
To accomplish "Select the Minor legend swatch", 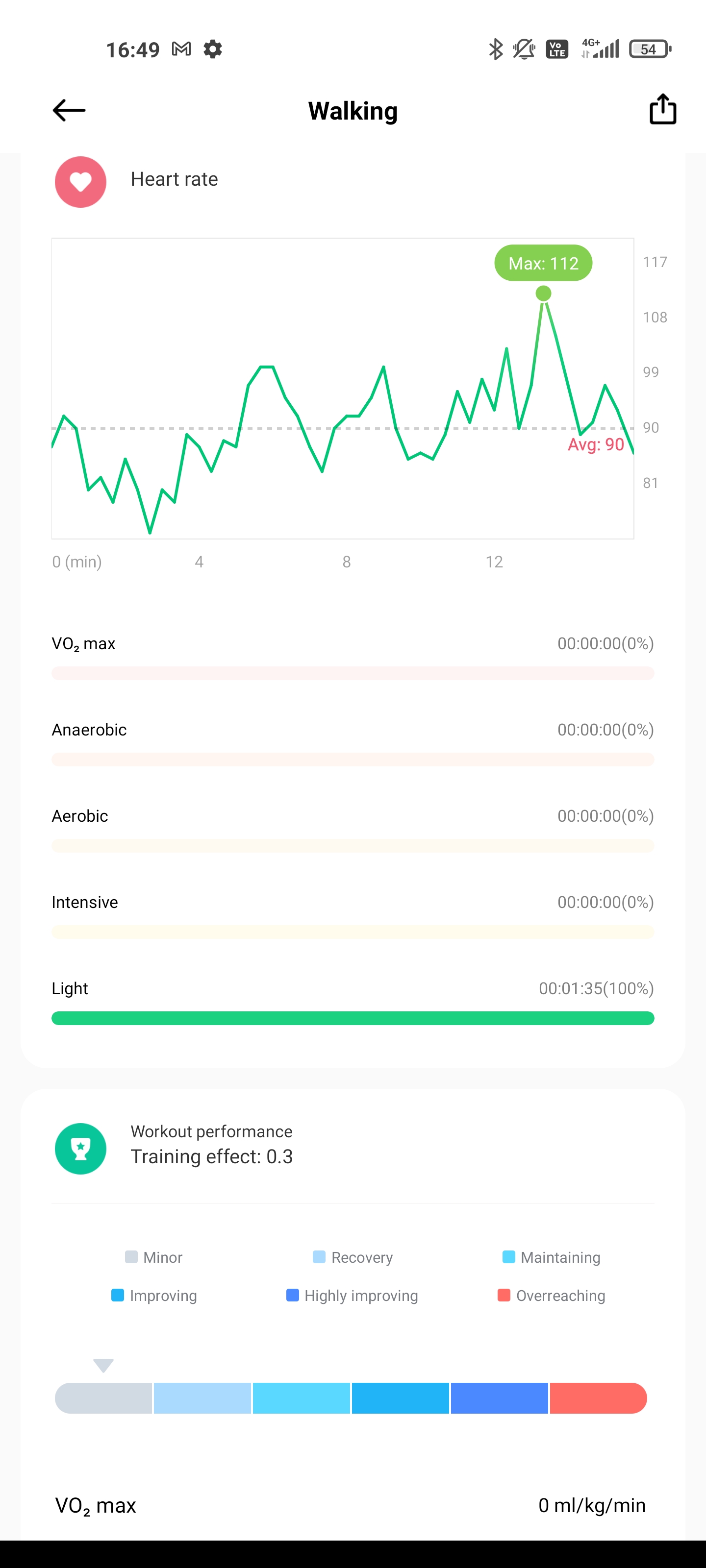I will [x=131, y=1257].
